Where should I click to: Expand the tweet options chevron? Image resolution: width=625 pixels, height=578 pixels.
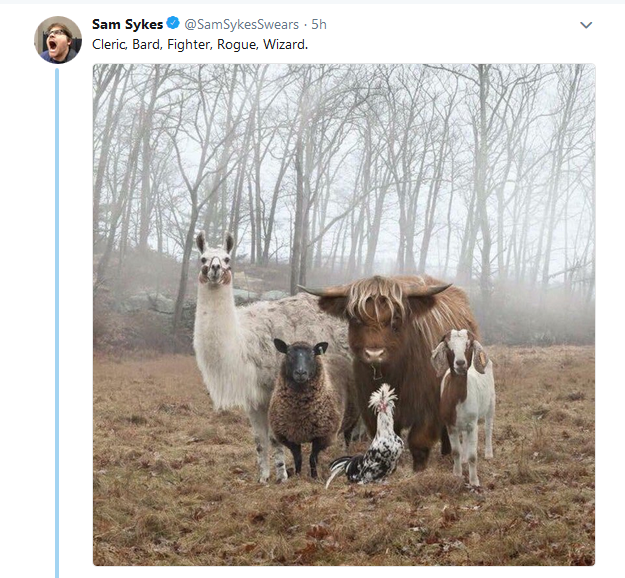(586, 25)
